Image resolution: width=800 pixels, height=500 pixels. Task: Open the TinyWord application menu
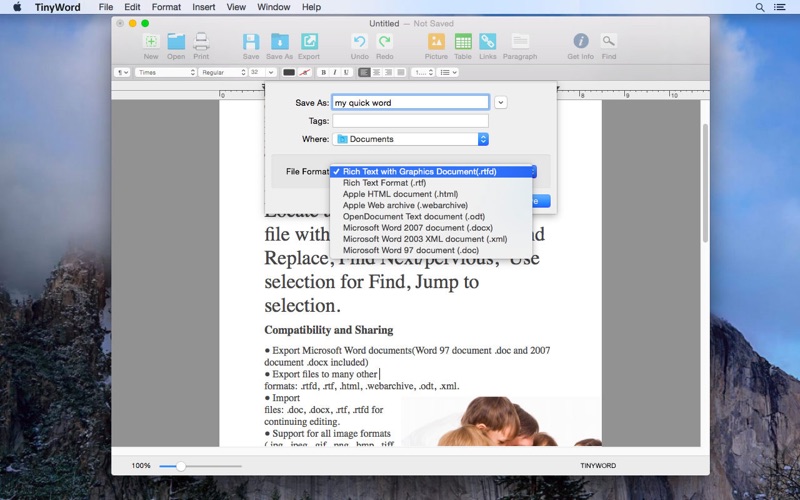58,7
